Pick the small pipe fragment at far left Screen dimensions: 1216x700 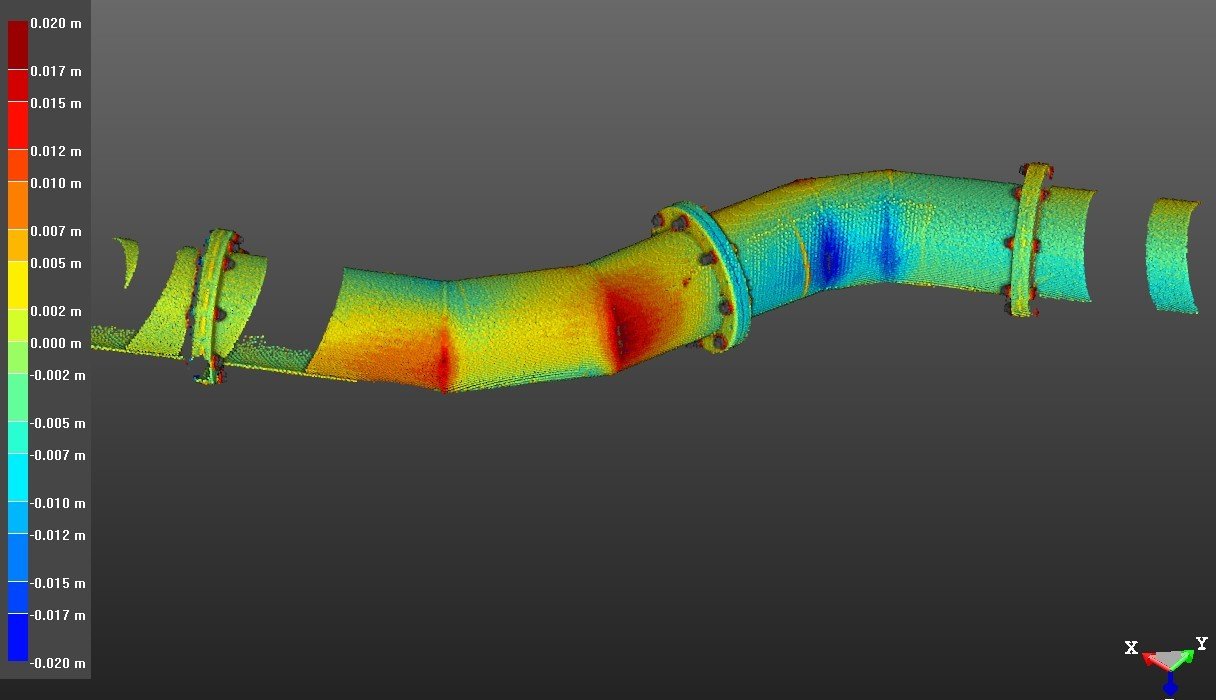[x=126, y=261]
